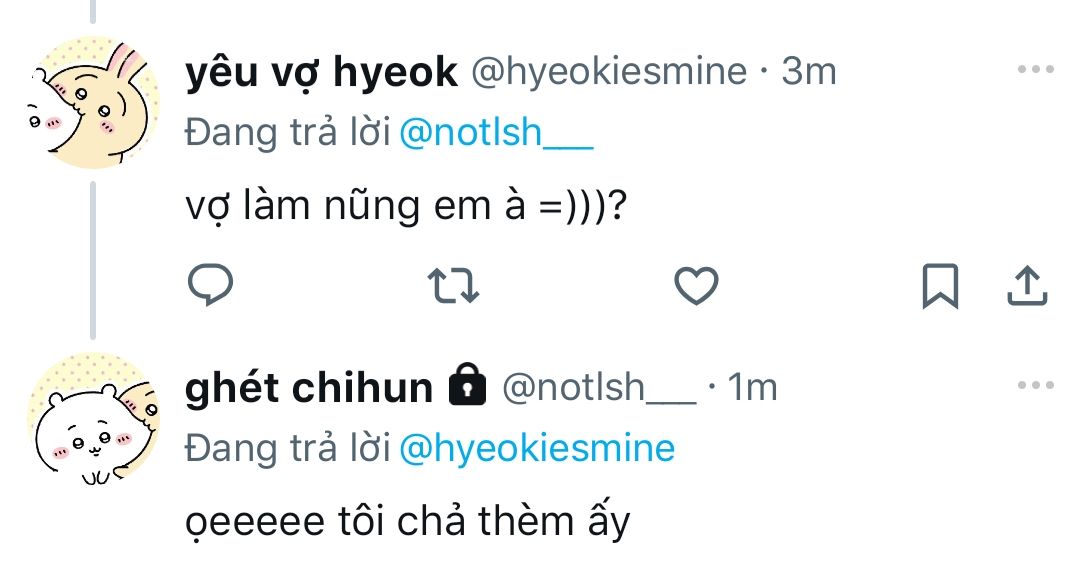This screenshot has height=568, width=1080.
Task: Open the 3m timestamp of first tweet
Action: point(808,72)
